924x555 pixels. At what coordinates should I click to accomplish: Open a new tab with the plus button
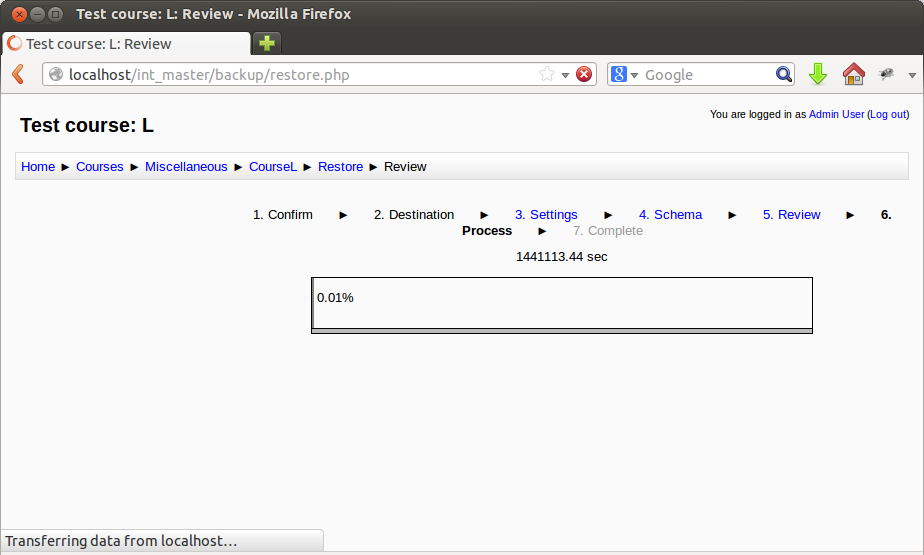click(x=267, y=43)
